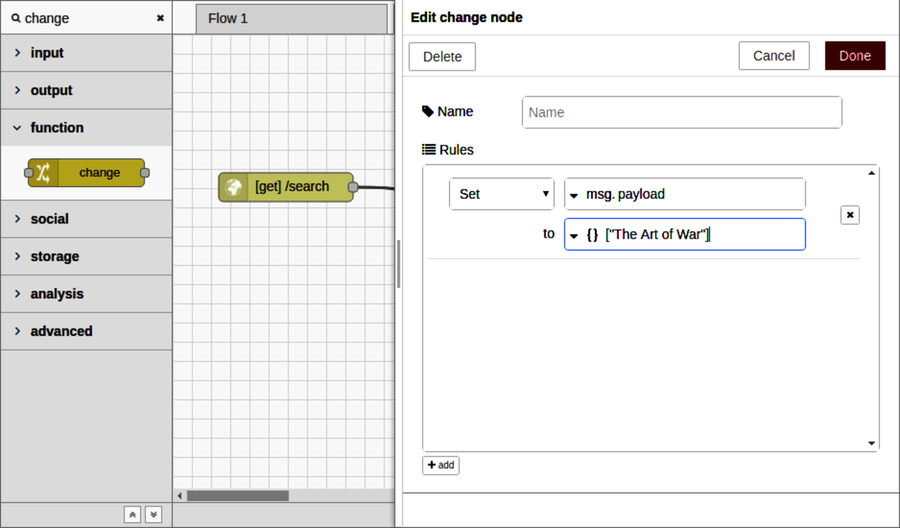Expand the advanced palette category
The image size is (900, 528).
pyautogui.click(x=86, y=331)
